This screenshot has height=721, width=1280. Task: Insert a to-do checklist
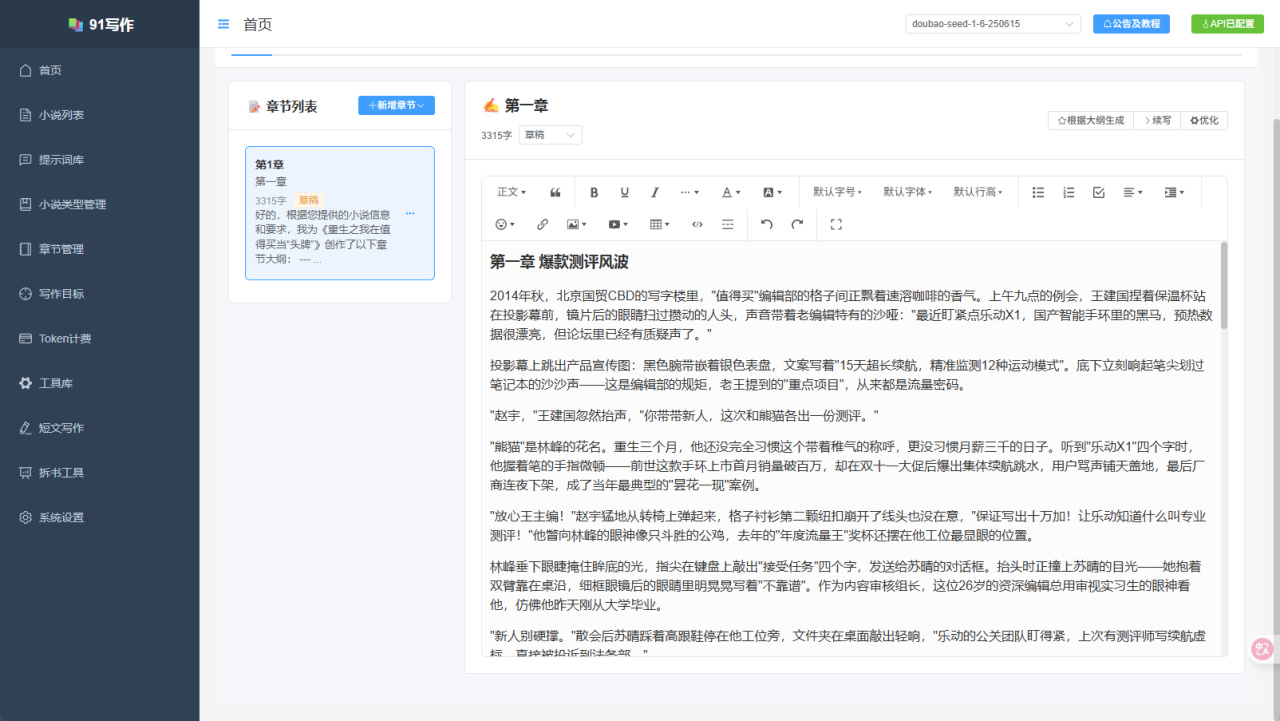[x=1099, y=192]
